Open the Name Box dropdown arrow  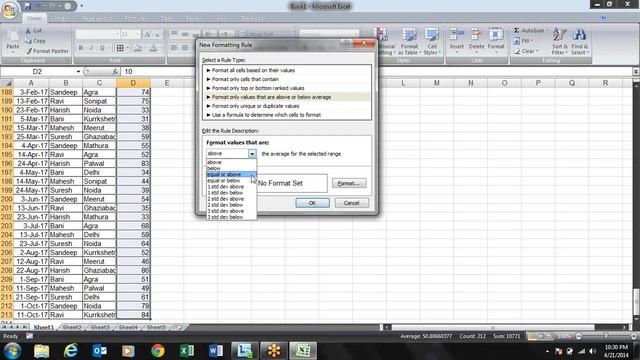(78, 71)
